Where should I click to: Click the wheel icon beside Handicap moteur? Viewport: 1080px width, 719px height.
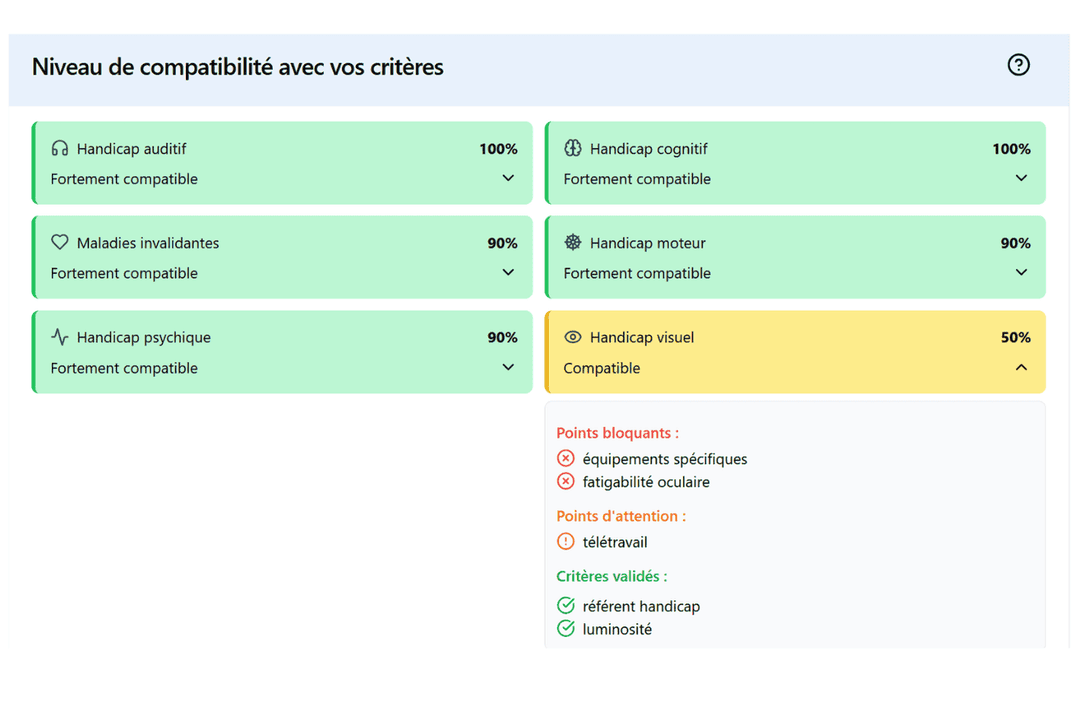pos(573,242)
